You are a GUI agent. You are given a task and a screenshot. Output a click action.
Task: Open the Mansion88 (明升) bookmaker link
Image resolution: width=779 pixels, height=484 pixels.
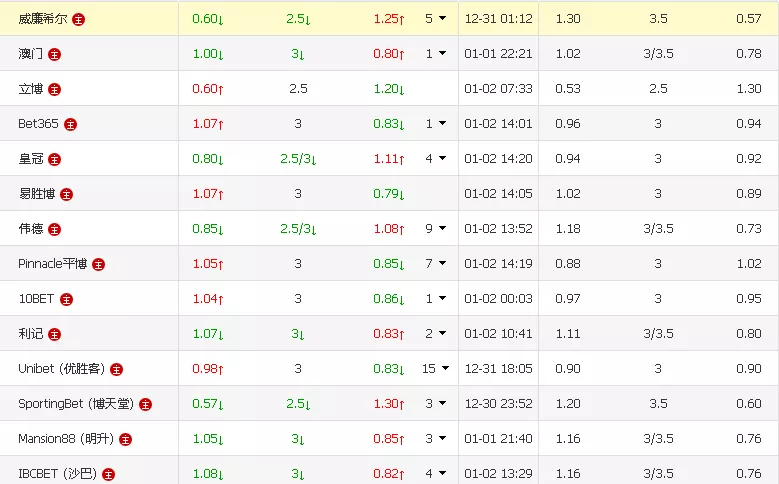[66, 439]
